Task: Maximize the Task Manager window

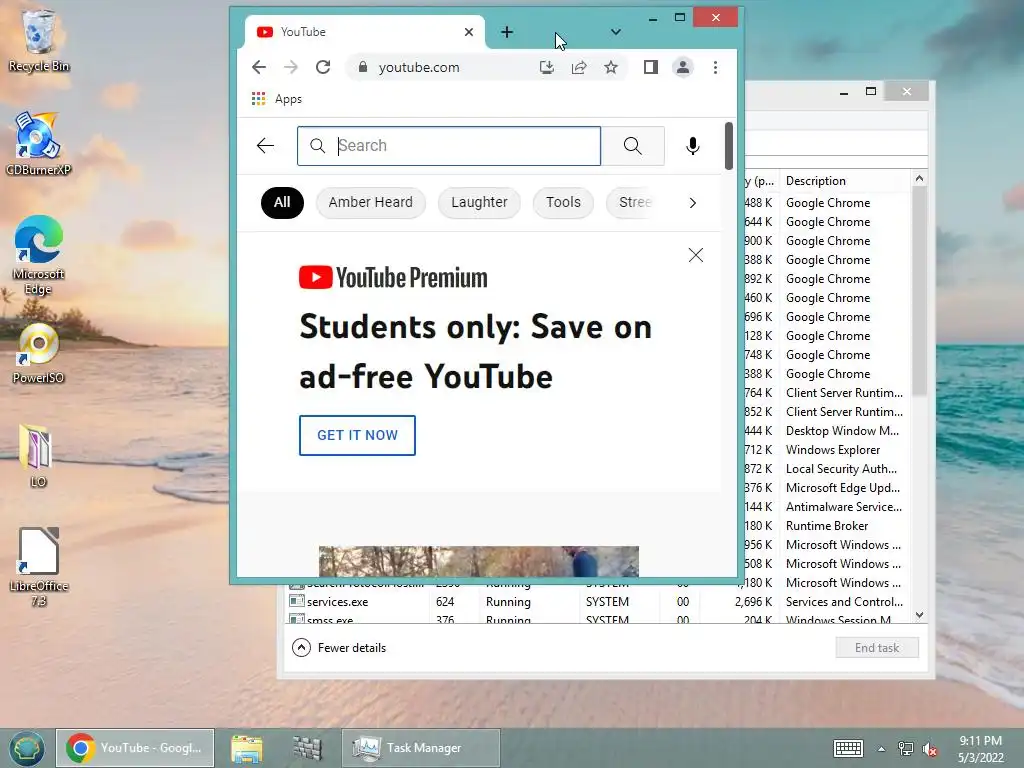Action: (871, 91)
